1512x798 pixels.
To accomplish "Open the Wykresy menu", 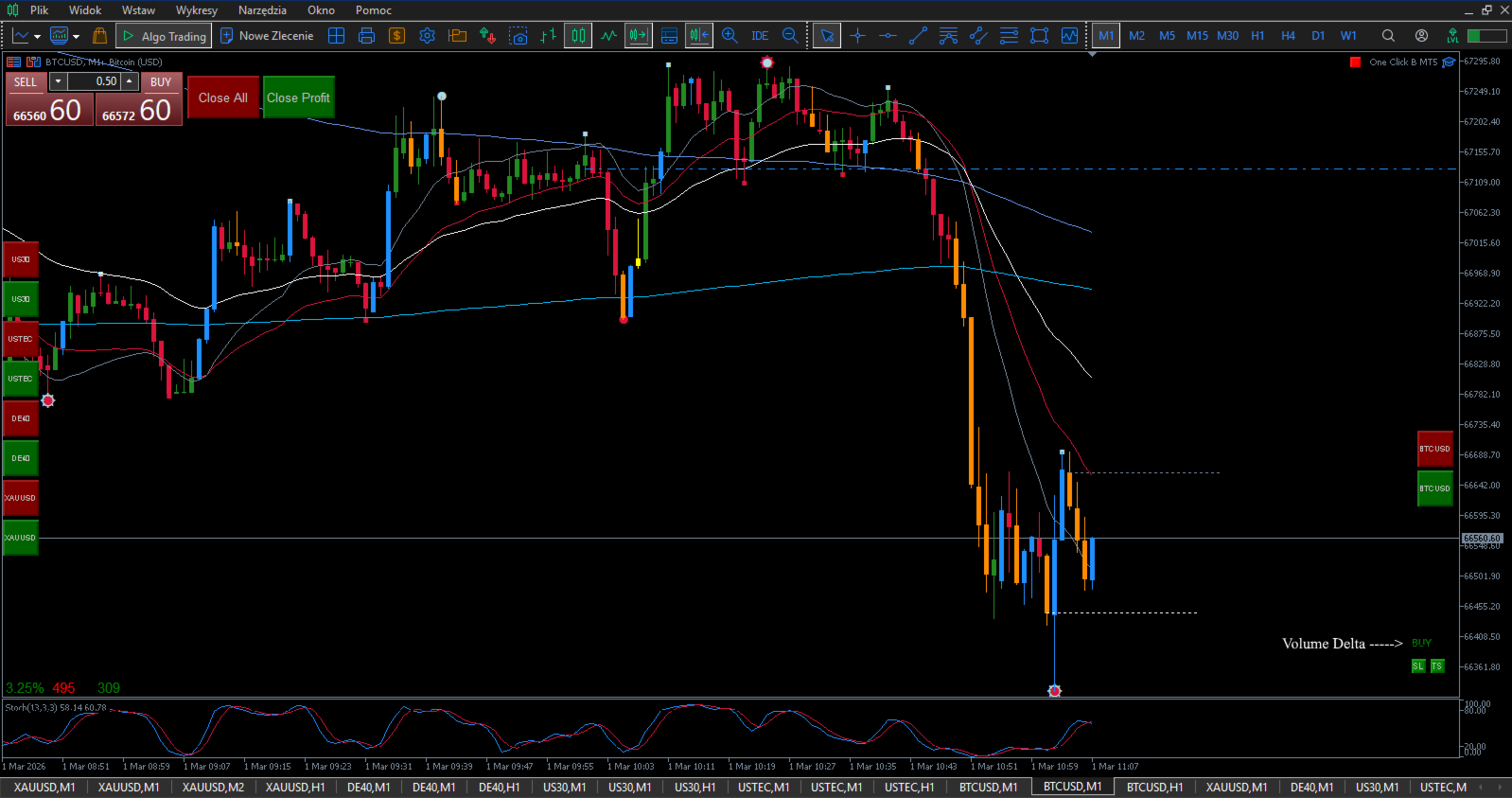I will tap(197, 10).
